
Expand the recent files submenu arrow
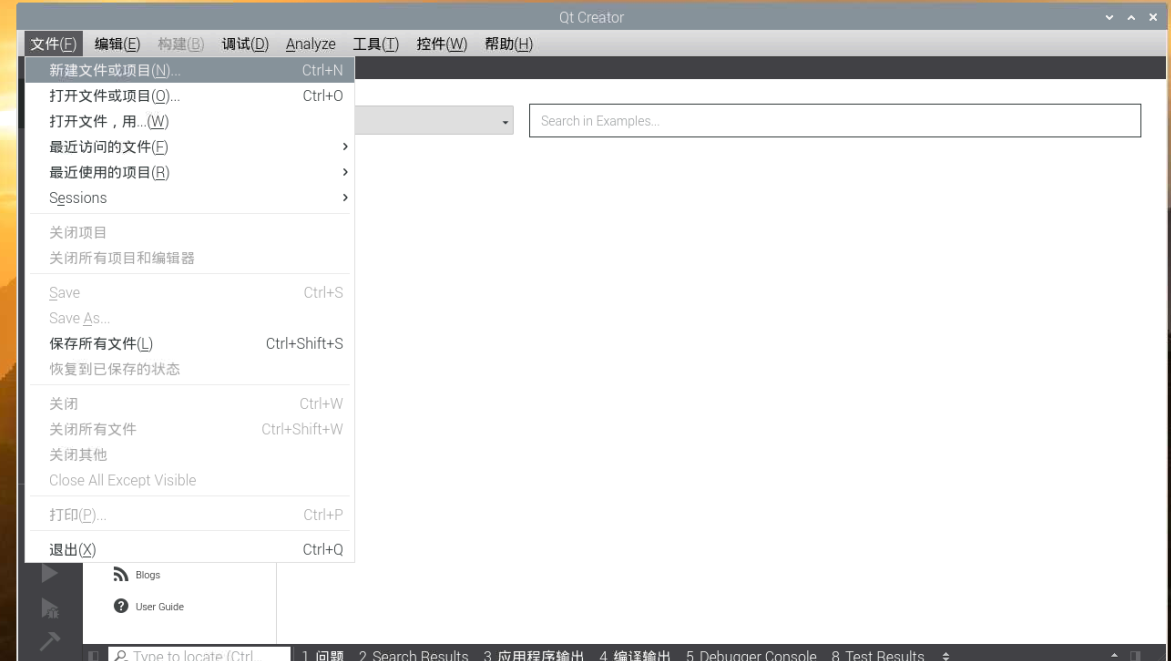coord(344,146)
